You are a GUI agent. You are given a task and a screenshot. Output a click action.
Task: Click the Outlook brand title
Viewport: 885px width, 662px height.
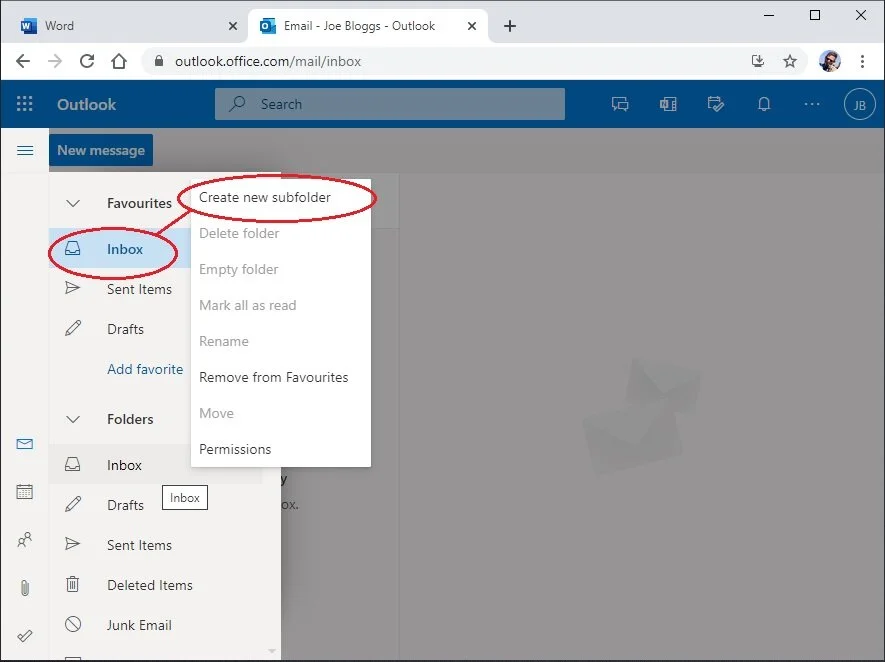pos(86,104)
